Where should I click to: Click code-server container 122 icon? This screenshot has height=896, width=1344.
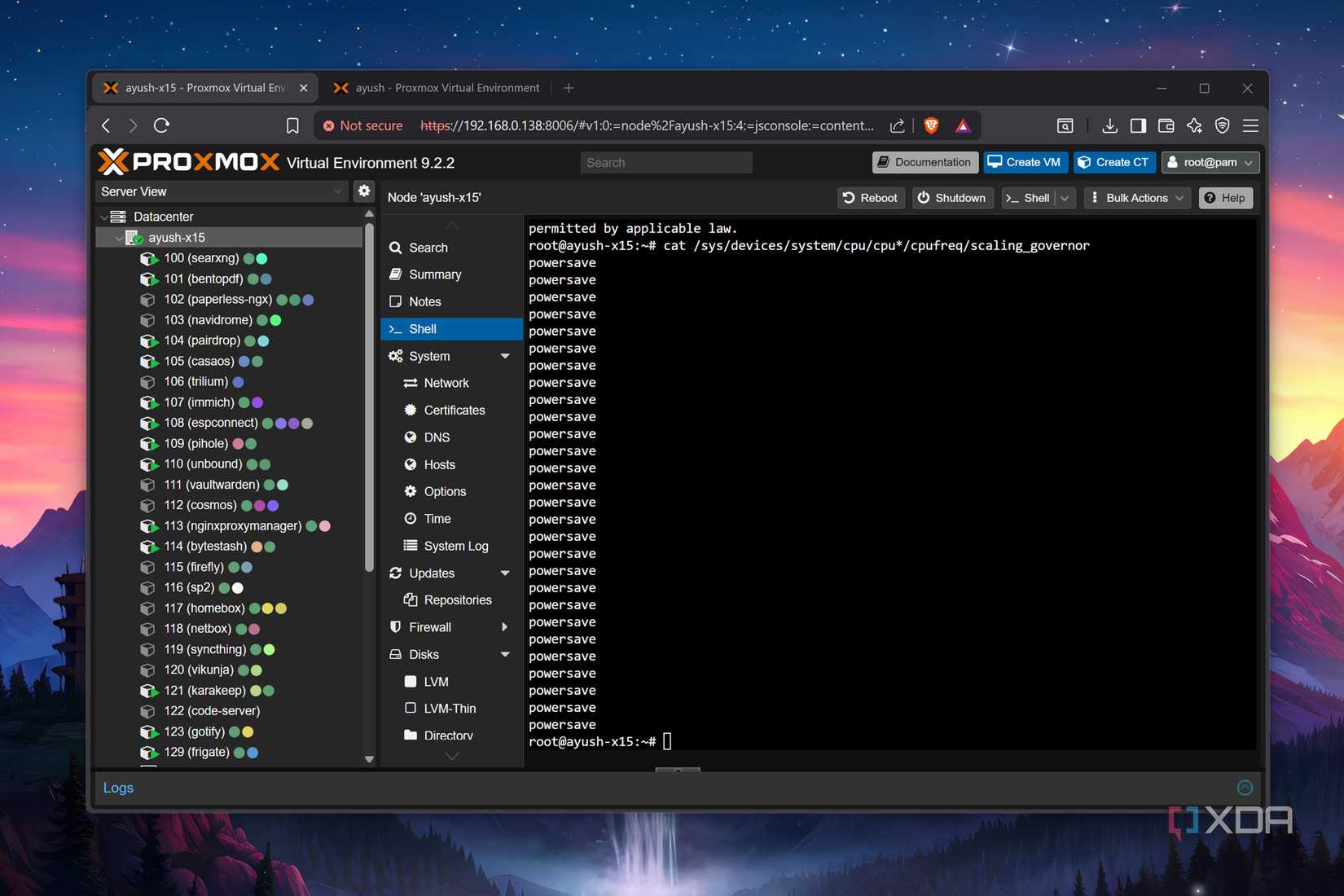(147, 711)
